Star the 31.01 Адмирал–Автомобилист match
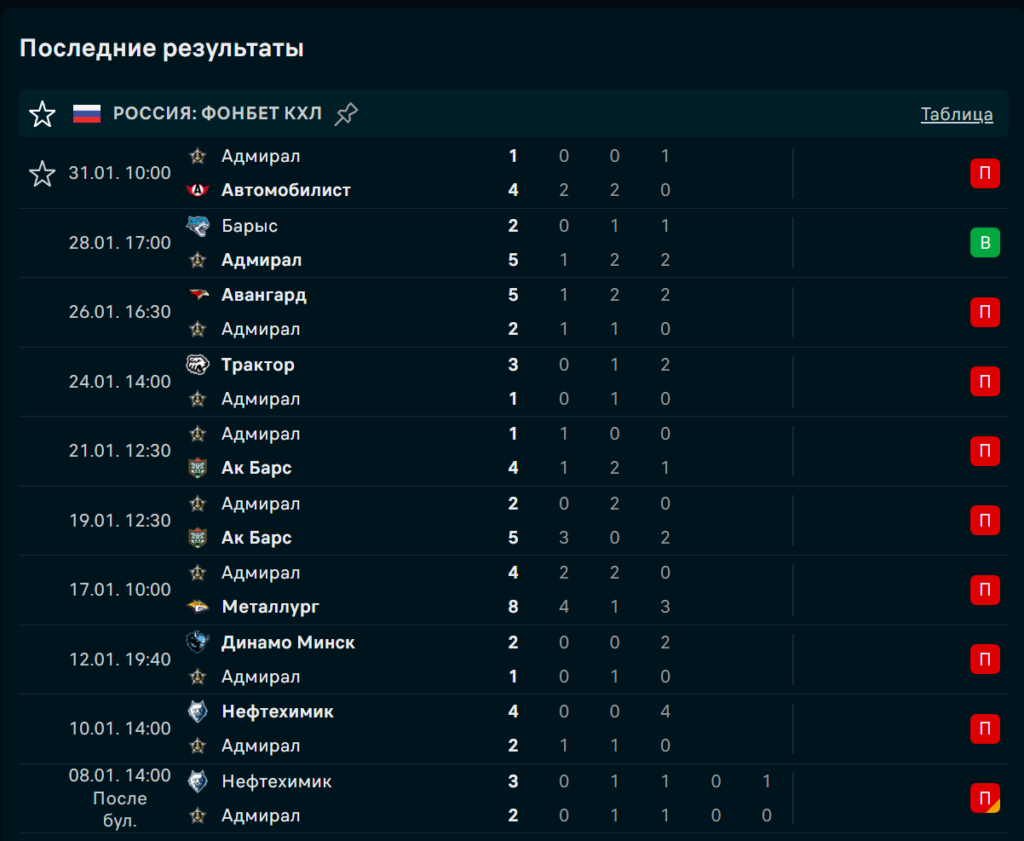 tap(42, 174)
